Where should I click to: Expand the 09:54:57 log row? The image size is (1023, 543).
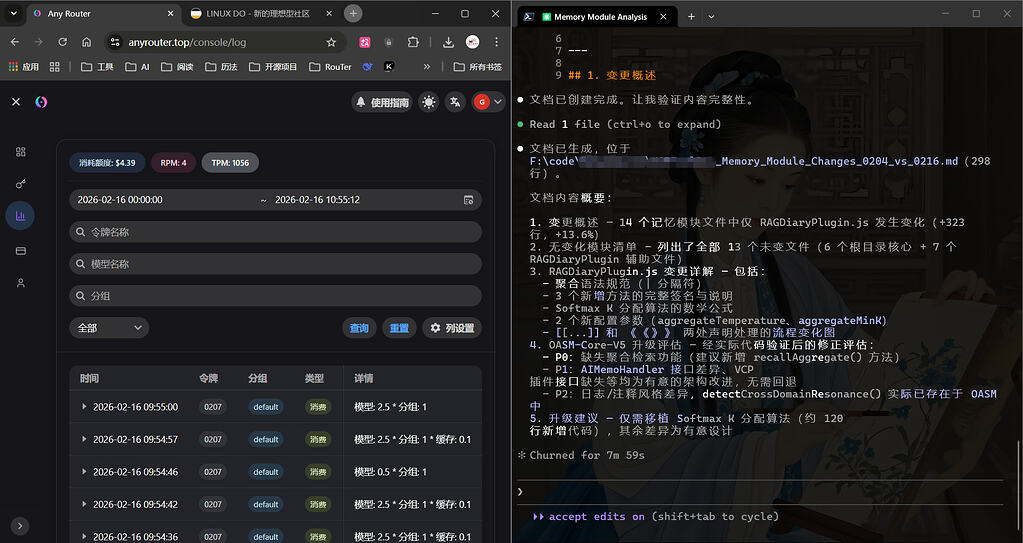click(x=84, y=439)
